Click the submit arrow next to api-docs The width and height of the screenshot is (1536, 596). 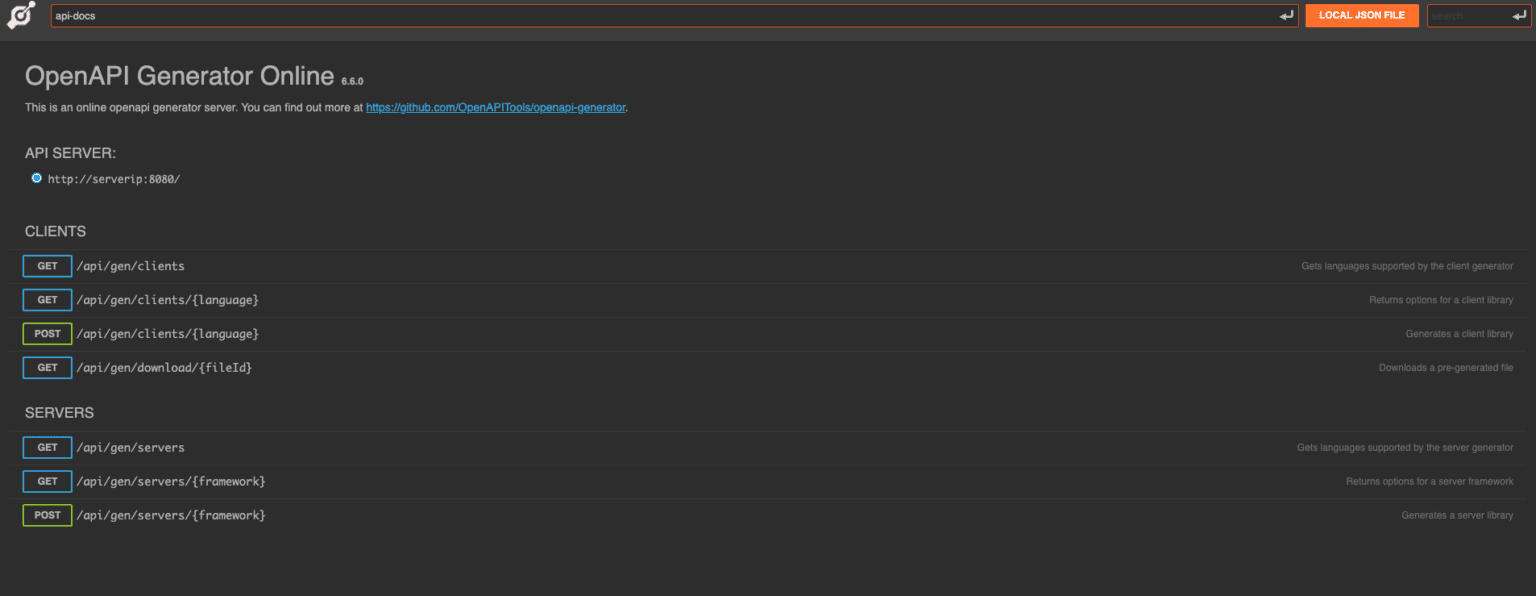1287,15
